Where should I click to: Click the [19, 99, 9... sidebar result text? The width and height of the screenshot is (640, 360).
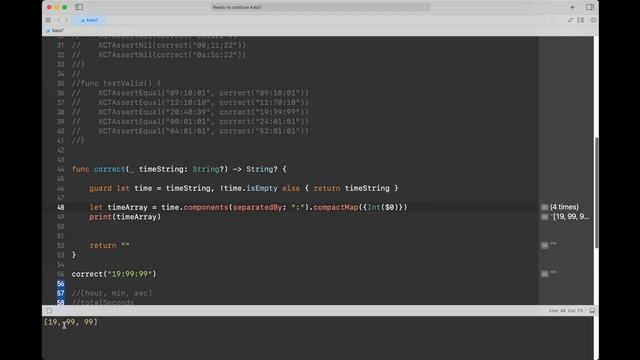coord(570,217)
